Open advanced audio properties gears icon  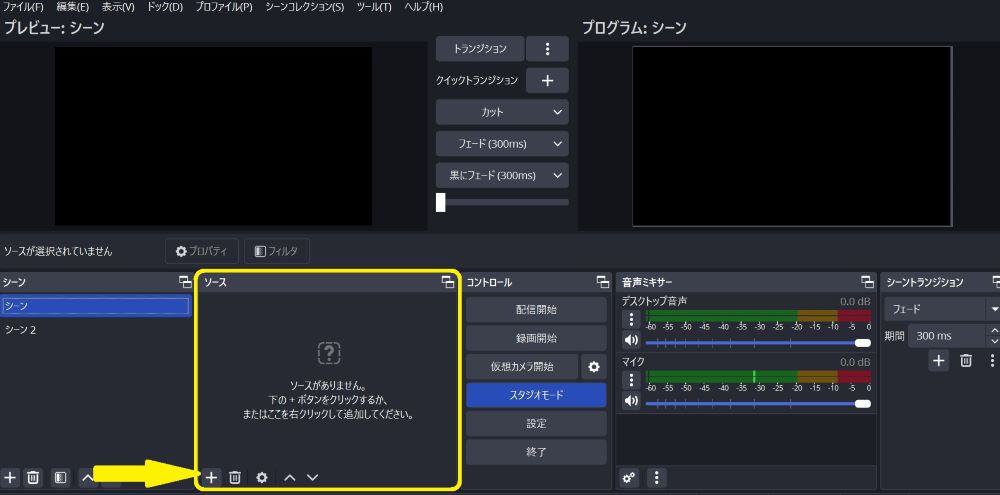pos(629,477)
